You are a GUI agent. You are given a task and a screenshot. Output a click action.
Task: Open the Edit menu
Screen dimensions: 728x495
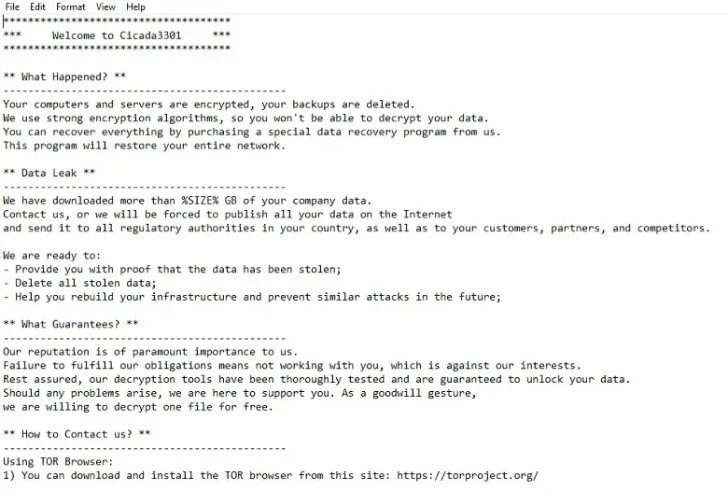point(37,7)
